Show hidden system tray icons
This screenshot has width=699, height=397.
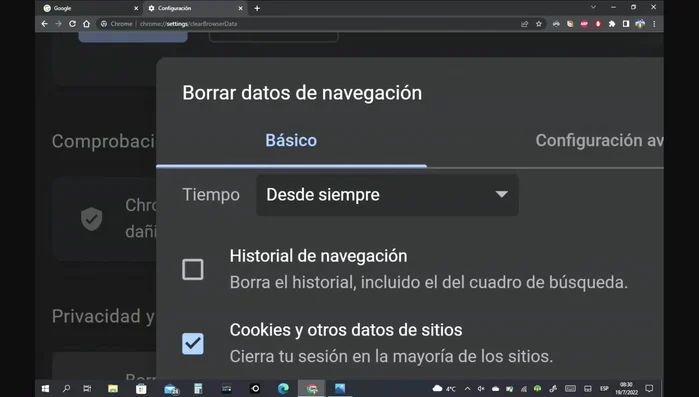467,389
